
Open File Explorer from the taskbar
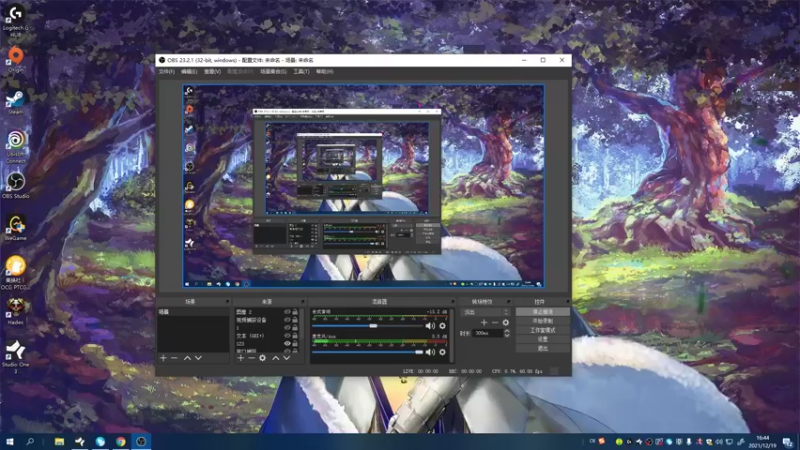[x=60, y=441]
